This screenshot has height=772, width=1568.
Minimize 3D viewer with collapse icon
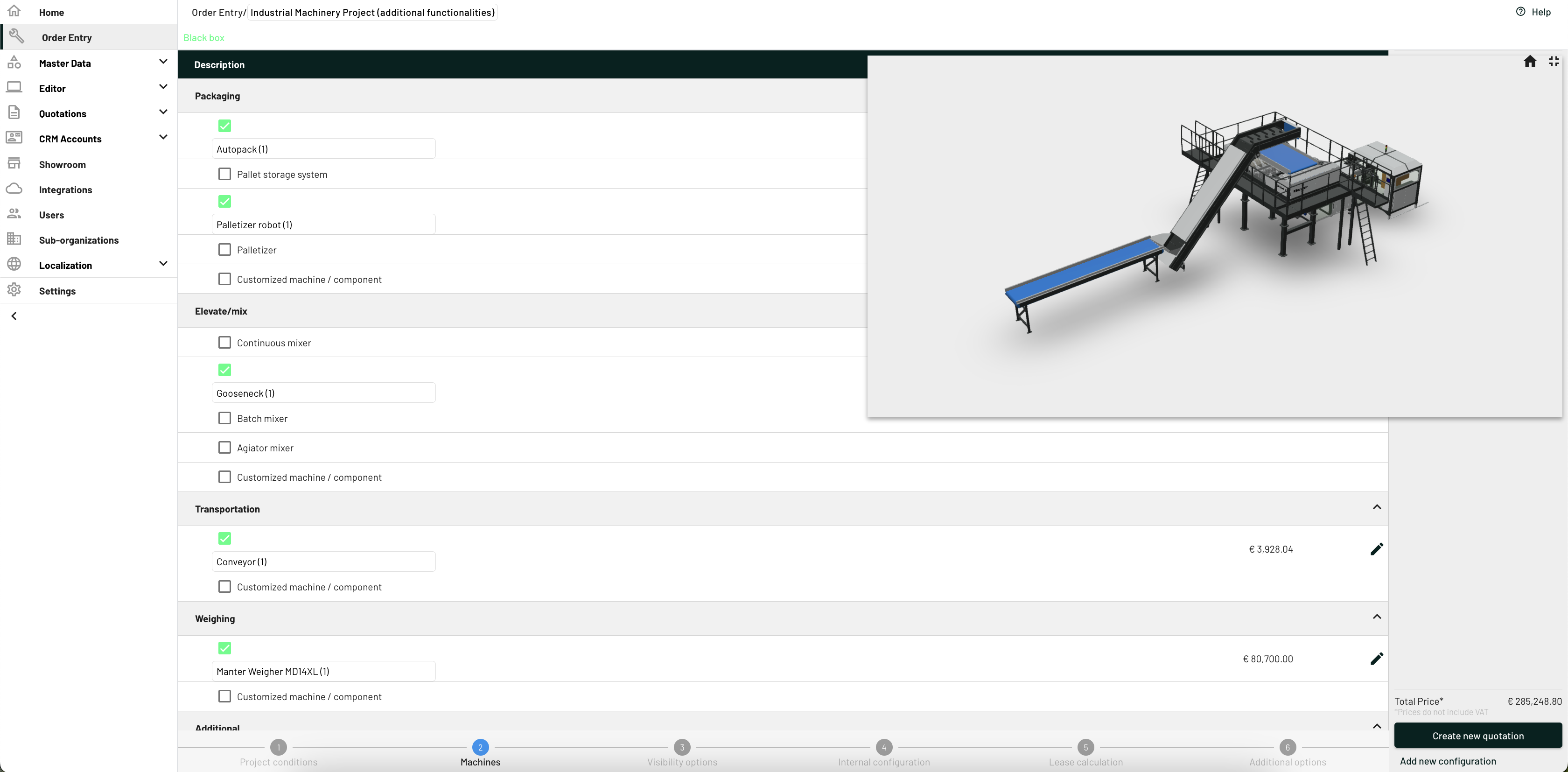tap(1554, 62)
